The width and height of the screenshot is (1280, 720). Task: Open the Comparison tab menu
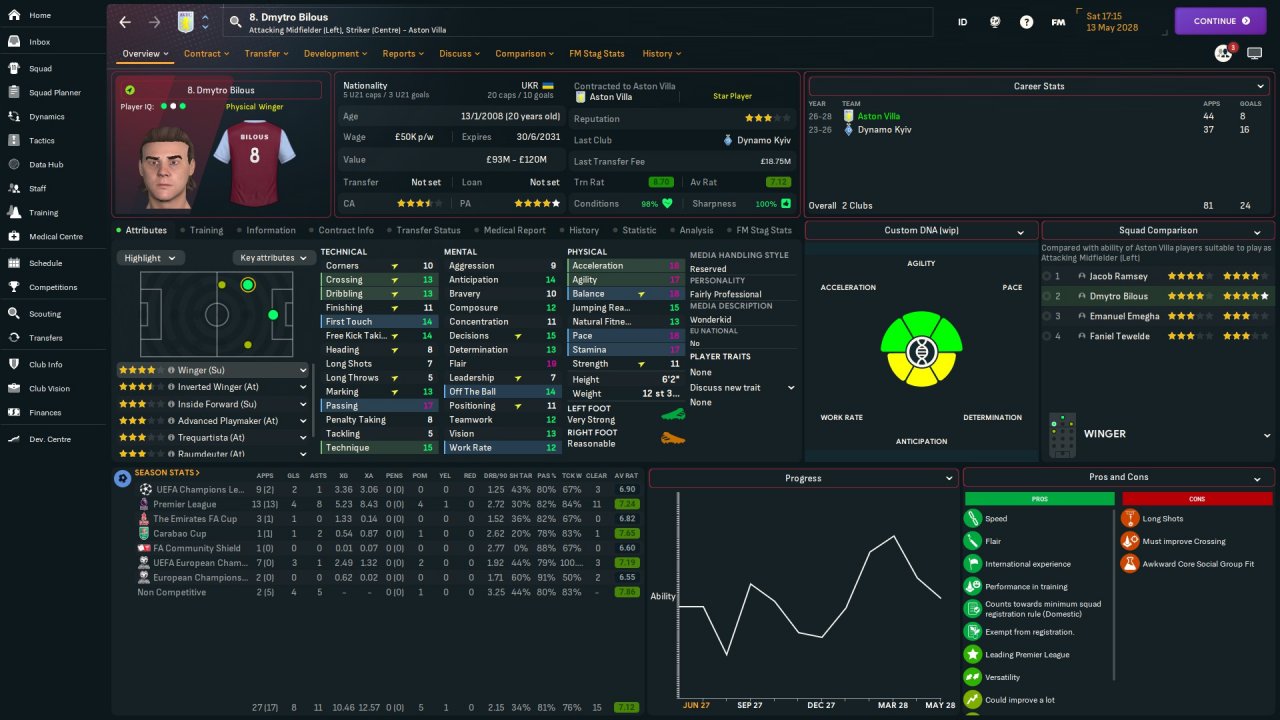coord(526,54)
